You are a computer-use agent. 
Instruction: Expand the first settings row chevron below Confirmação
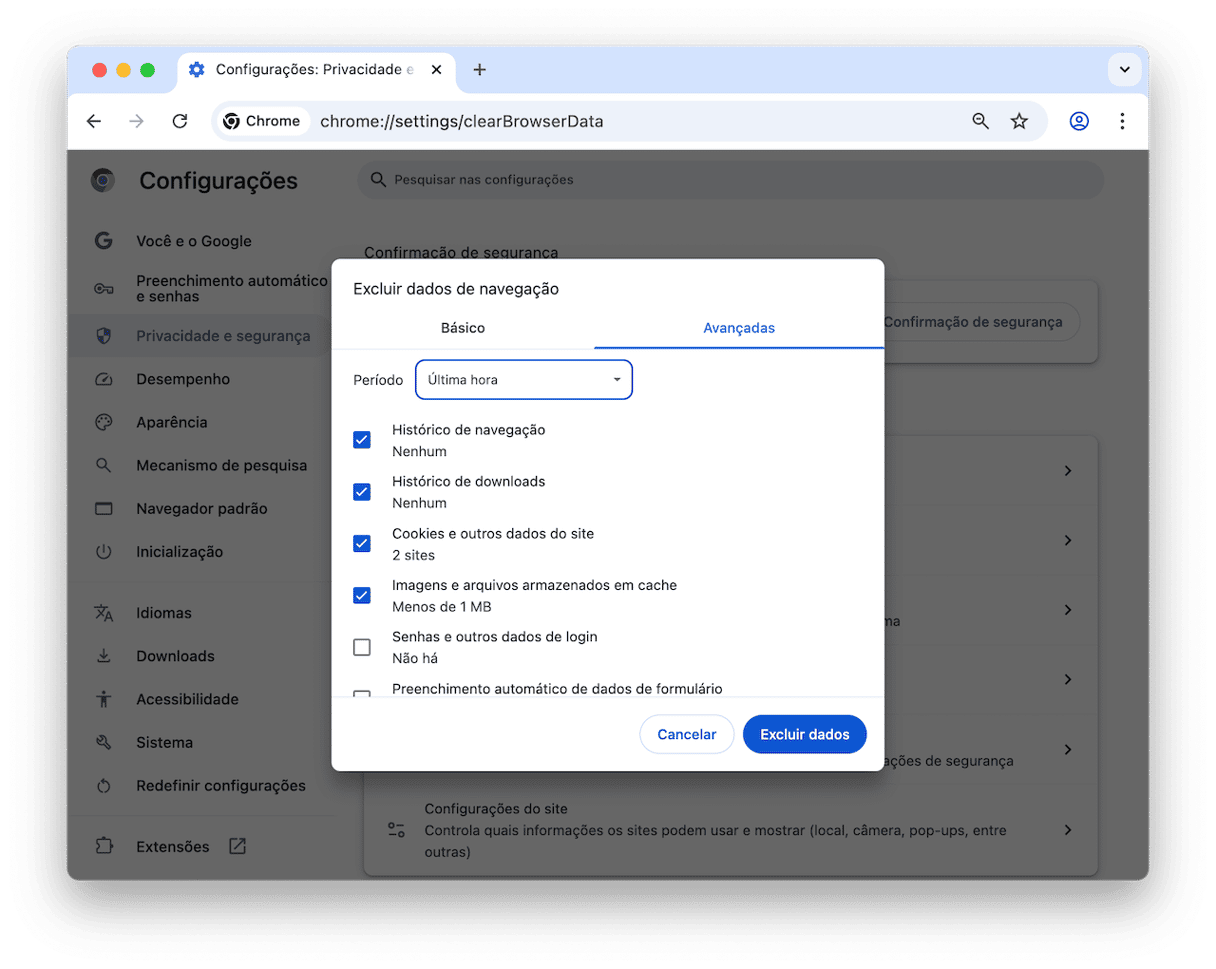pyautogui.click(x=1068, y=470)
